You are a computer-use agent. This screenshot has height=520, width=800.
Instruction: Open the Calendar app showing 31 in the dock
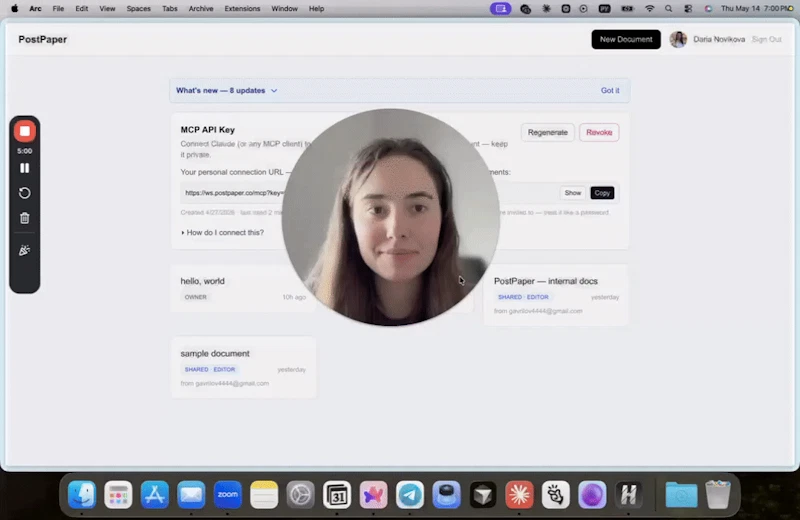337,494
